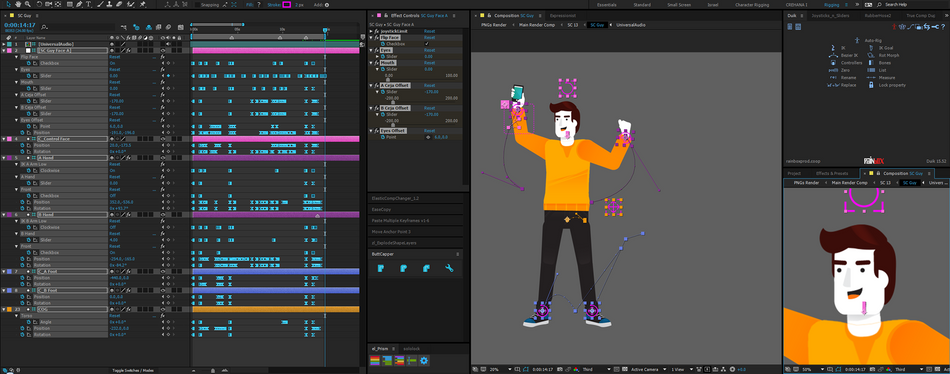Click the Duik Bezier IK button
The image size is (950, 374).
(x=845, y=55)
